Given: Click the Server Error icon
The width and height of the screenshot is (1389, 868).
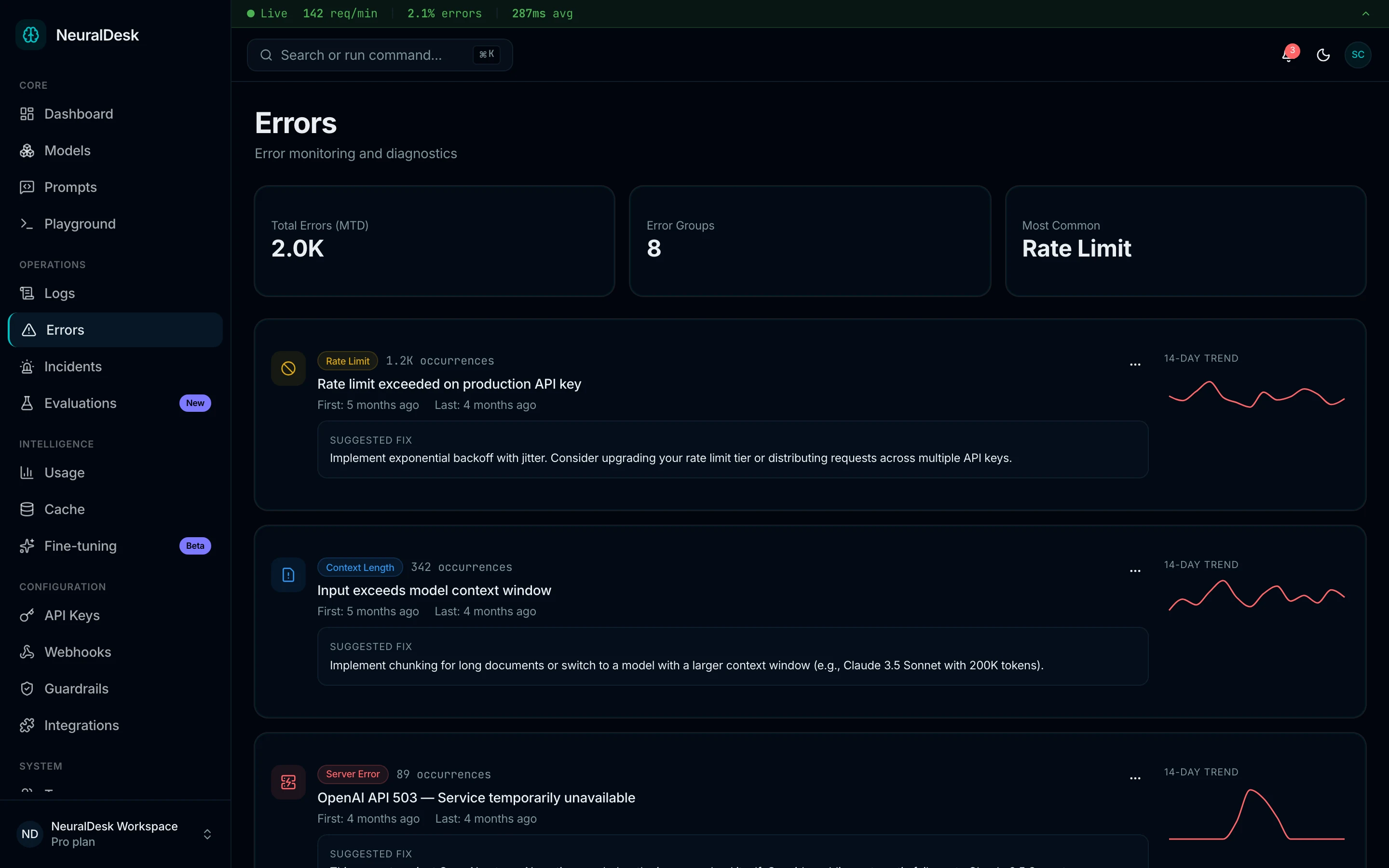Looking at the screenshot, I should click(x=288, y=783).
